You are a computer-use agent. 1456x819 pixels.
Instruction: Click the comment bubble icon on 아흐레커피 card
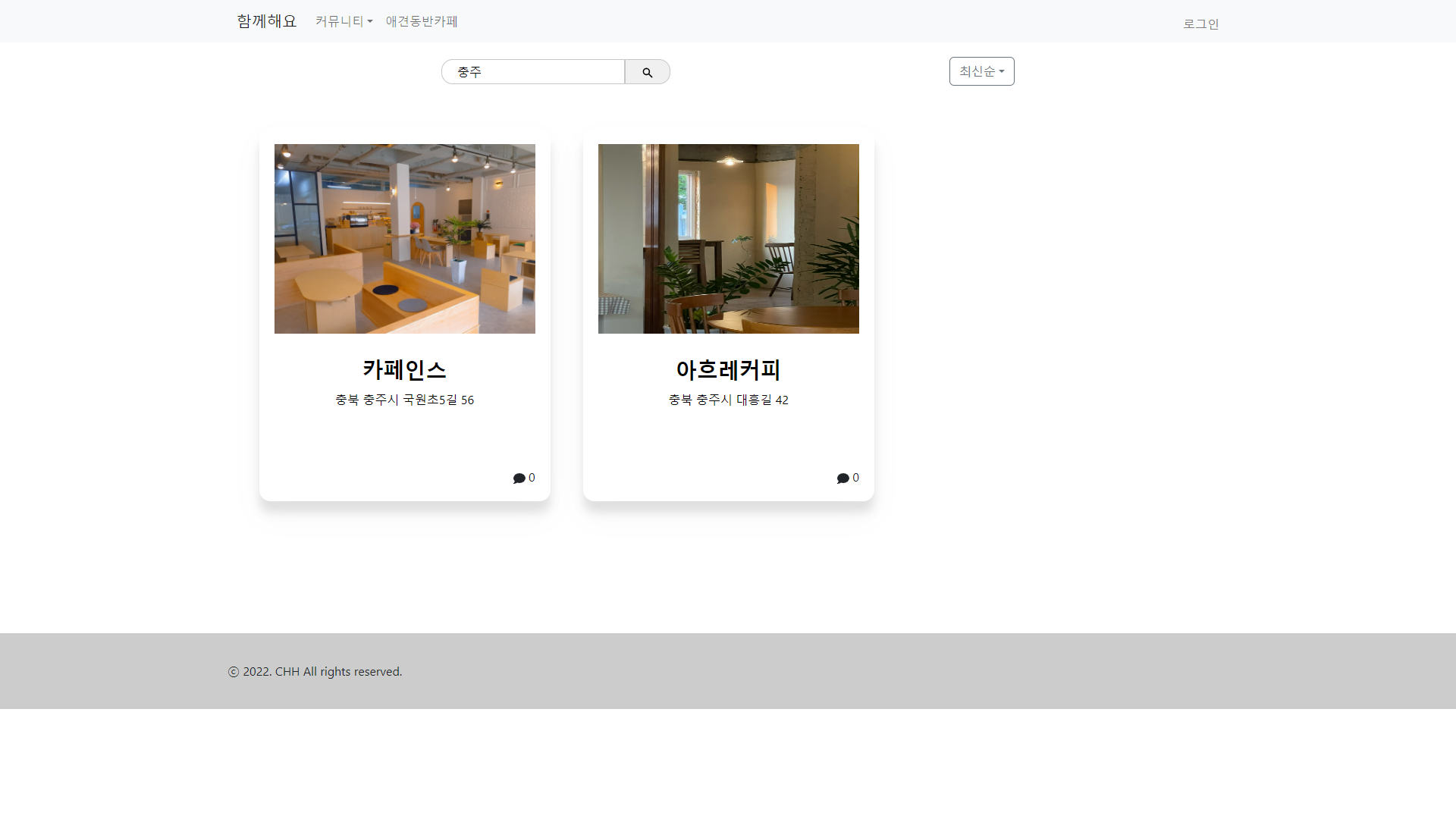[x=843, y=479]
